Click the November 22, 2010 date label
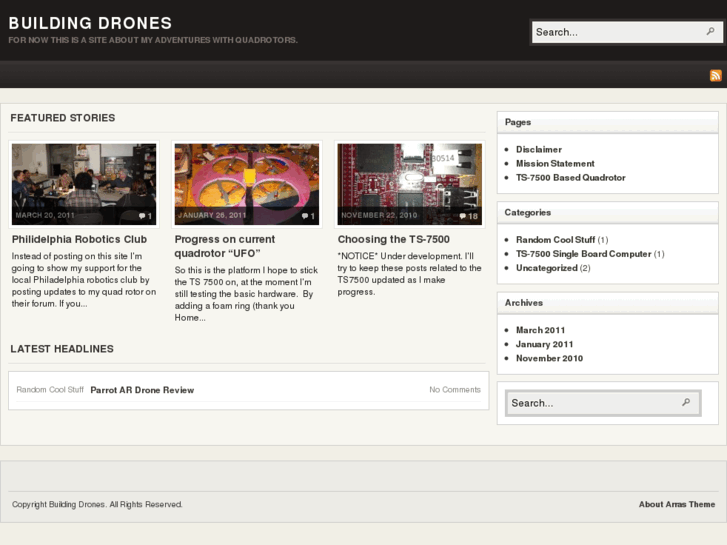The width and height of the screenshot is (727, 545). [x=379, y=215]
